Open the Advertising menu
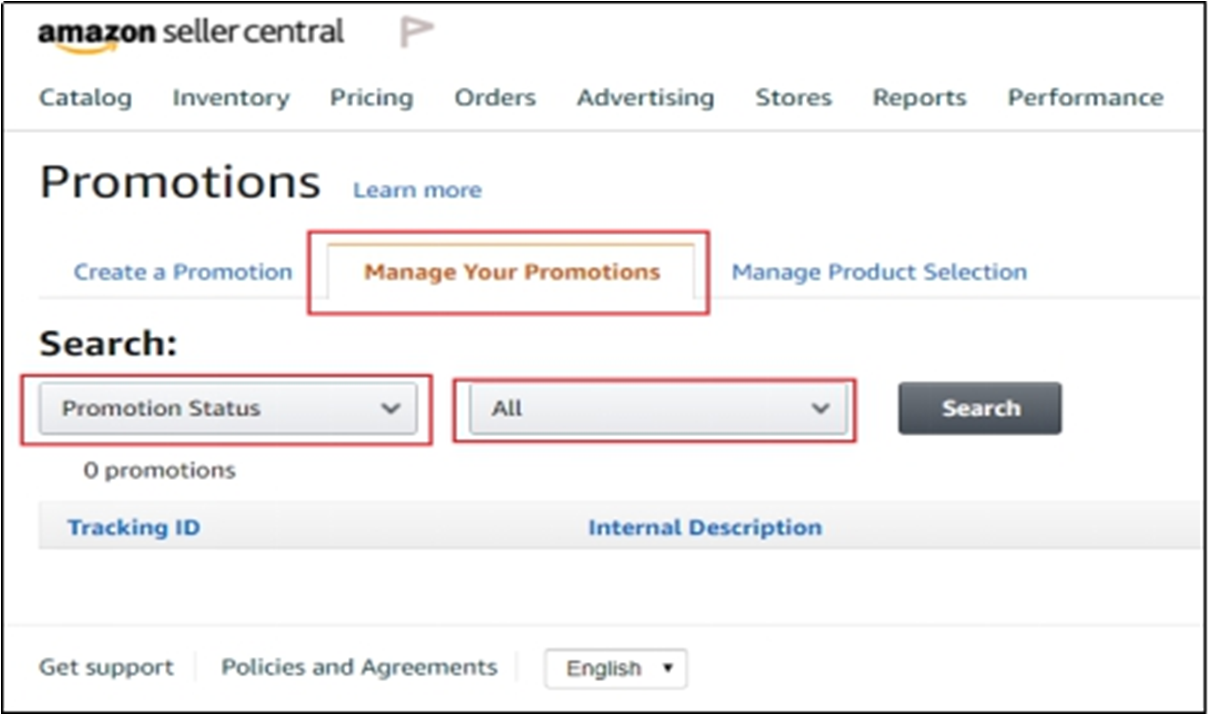Screen dimensions: 1210x715 click(x=645, y=98)
